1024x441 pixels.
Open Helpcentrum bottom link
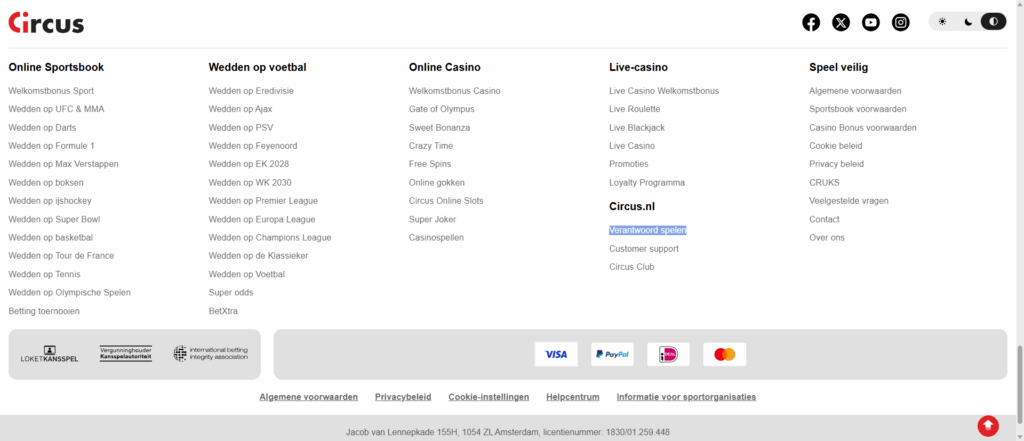click(573, 397)
